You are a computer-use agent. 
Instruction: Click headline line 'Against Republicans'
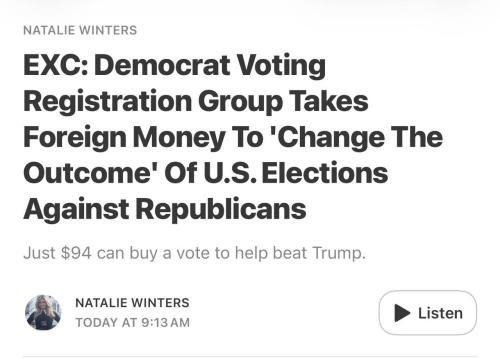[x=165, y=209]
